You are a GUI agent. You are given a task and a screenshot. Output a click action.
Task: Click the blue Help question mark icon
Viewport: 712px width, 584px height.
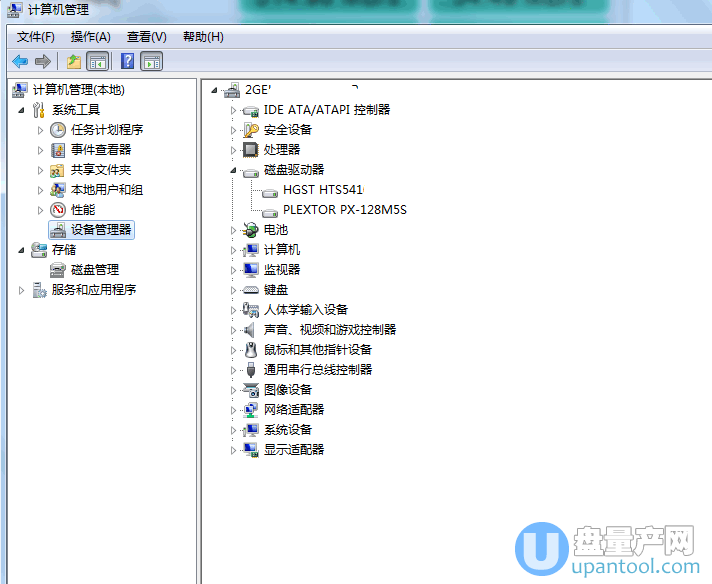pos(128,62)
